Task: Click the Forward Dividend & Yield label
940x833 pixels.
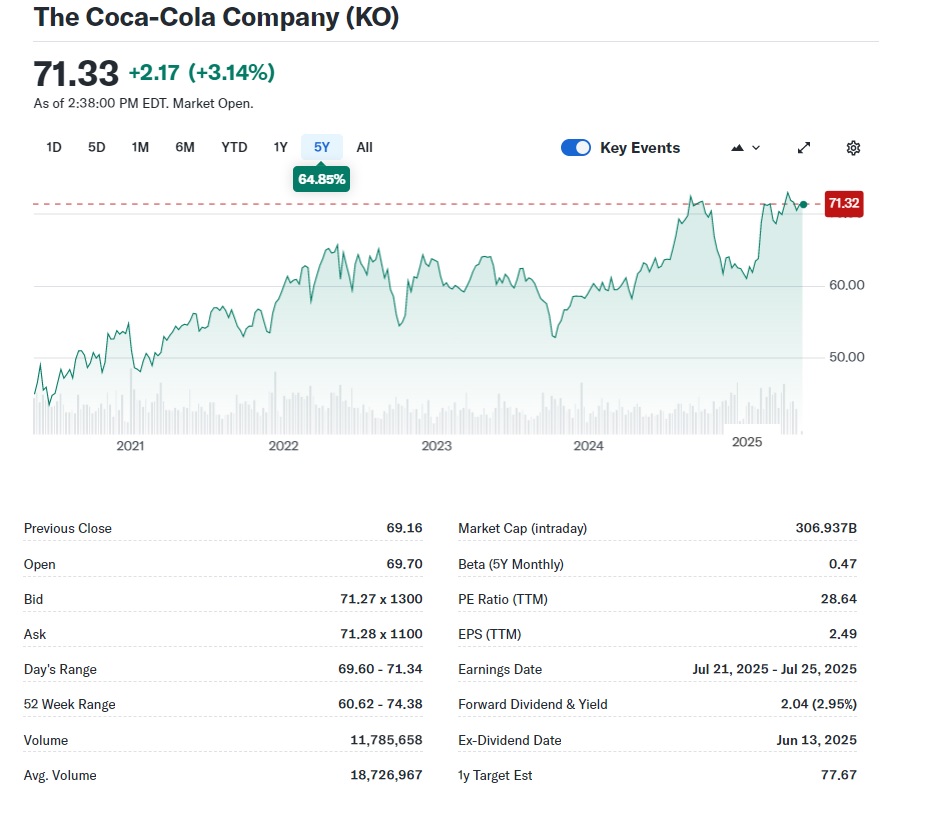Action: click(532, 704)
